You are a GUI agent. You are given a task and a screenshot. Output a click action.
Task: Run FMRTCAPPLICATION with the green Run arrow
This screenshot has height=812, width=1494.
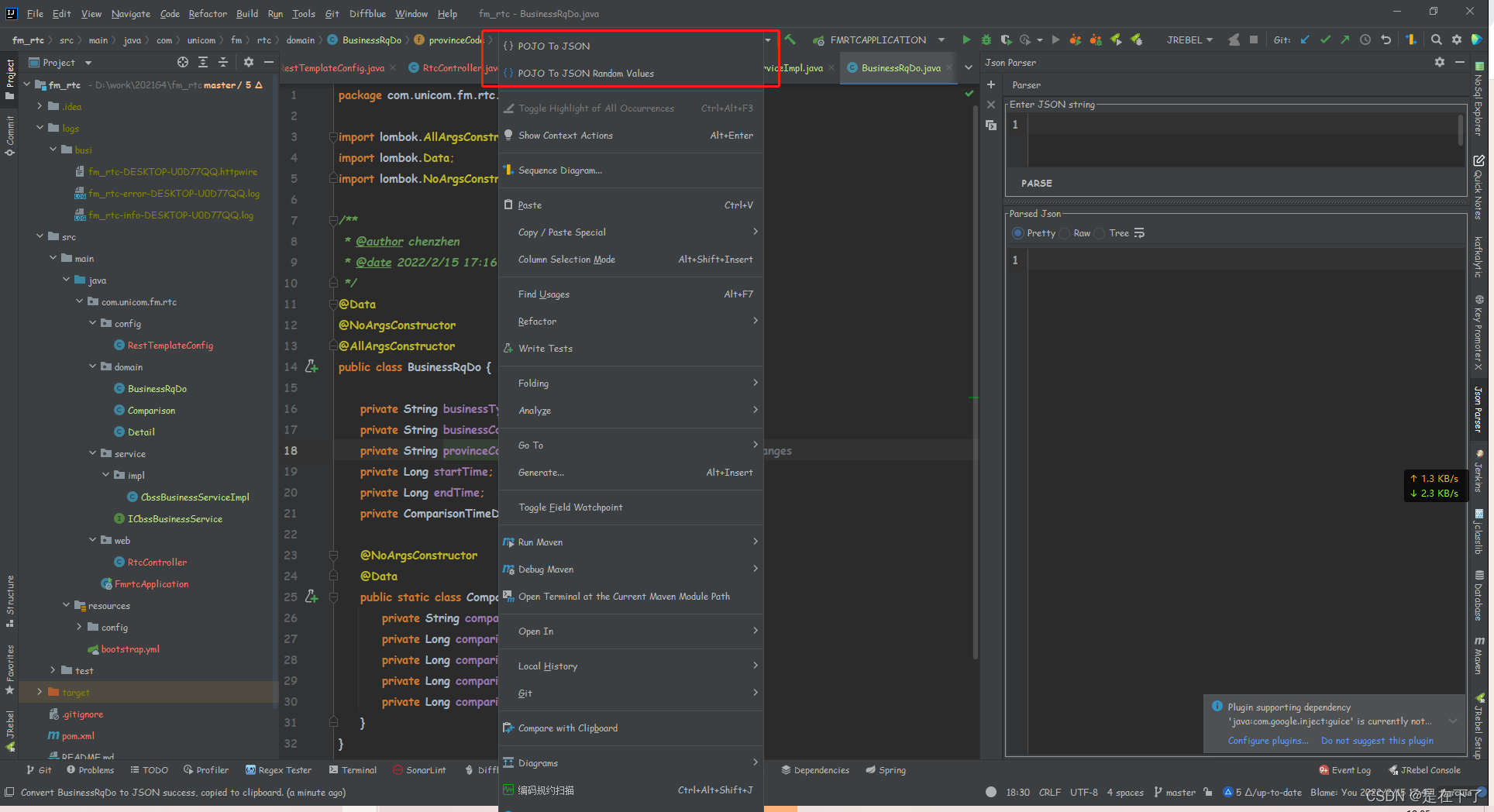[x=966, y=40]
